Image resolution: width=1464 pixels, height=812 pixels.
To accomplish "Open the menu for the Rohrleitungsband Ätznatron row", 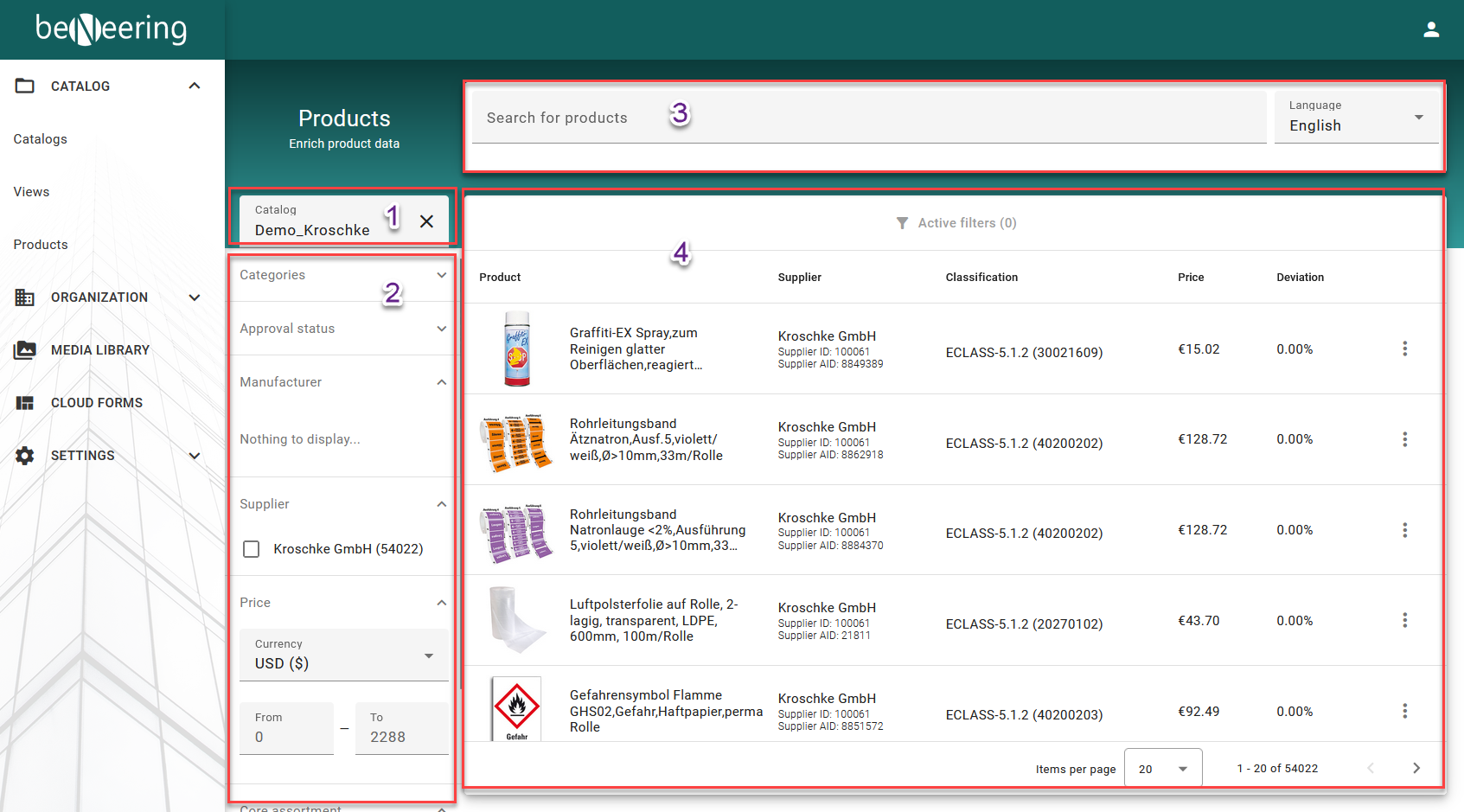I will pyautogui.click(x=1404, y=439).
